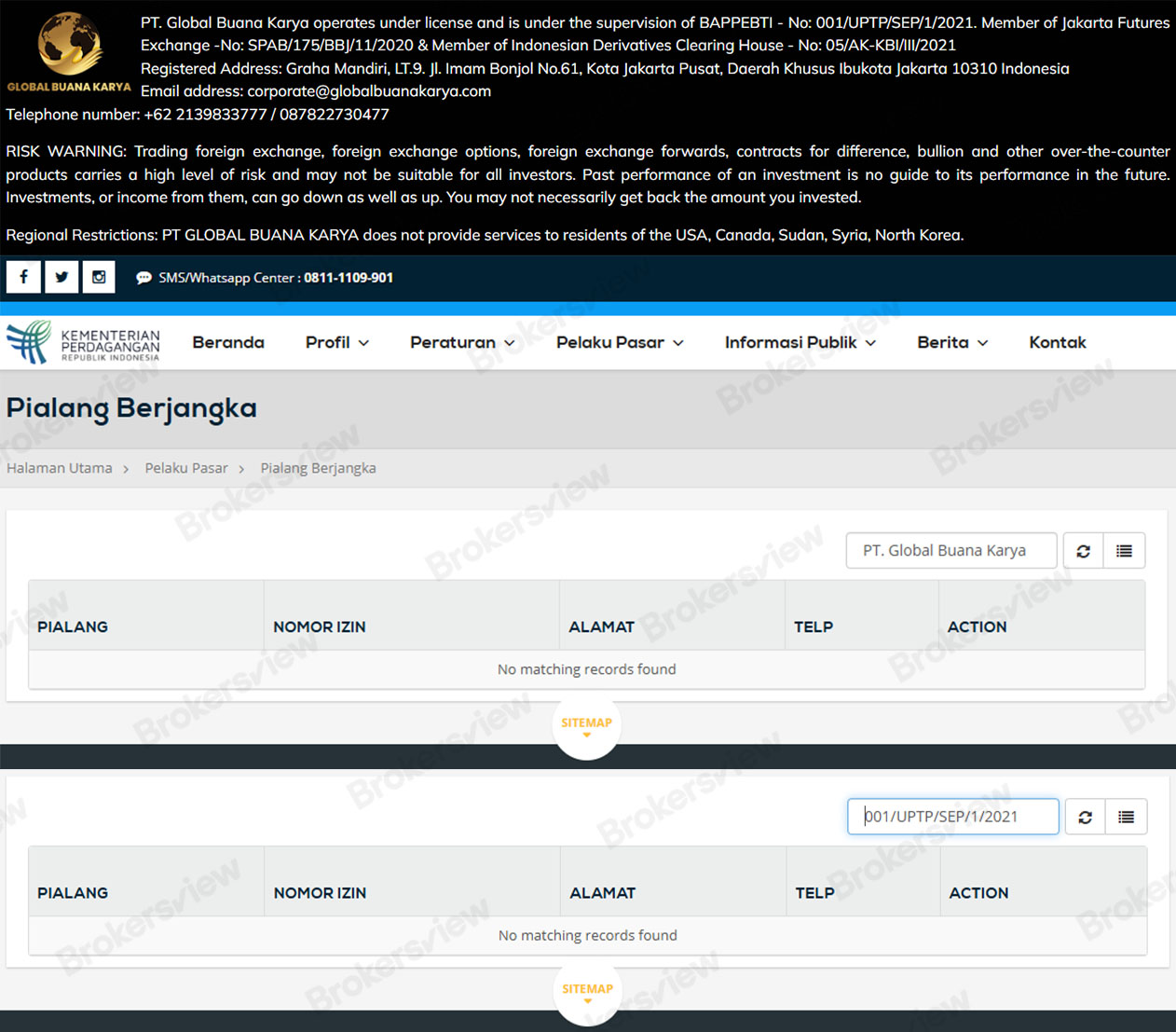Image resolution: width=1176 pixels, height=1032 pixels.
Task: Expand the lower SITEMAP button
Action: (587, 992)
